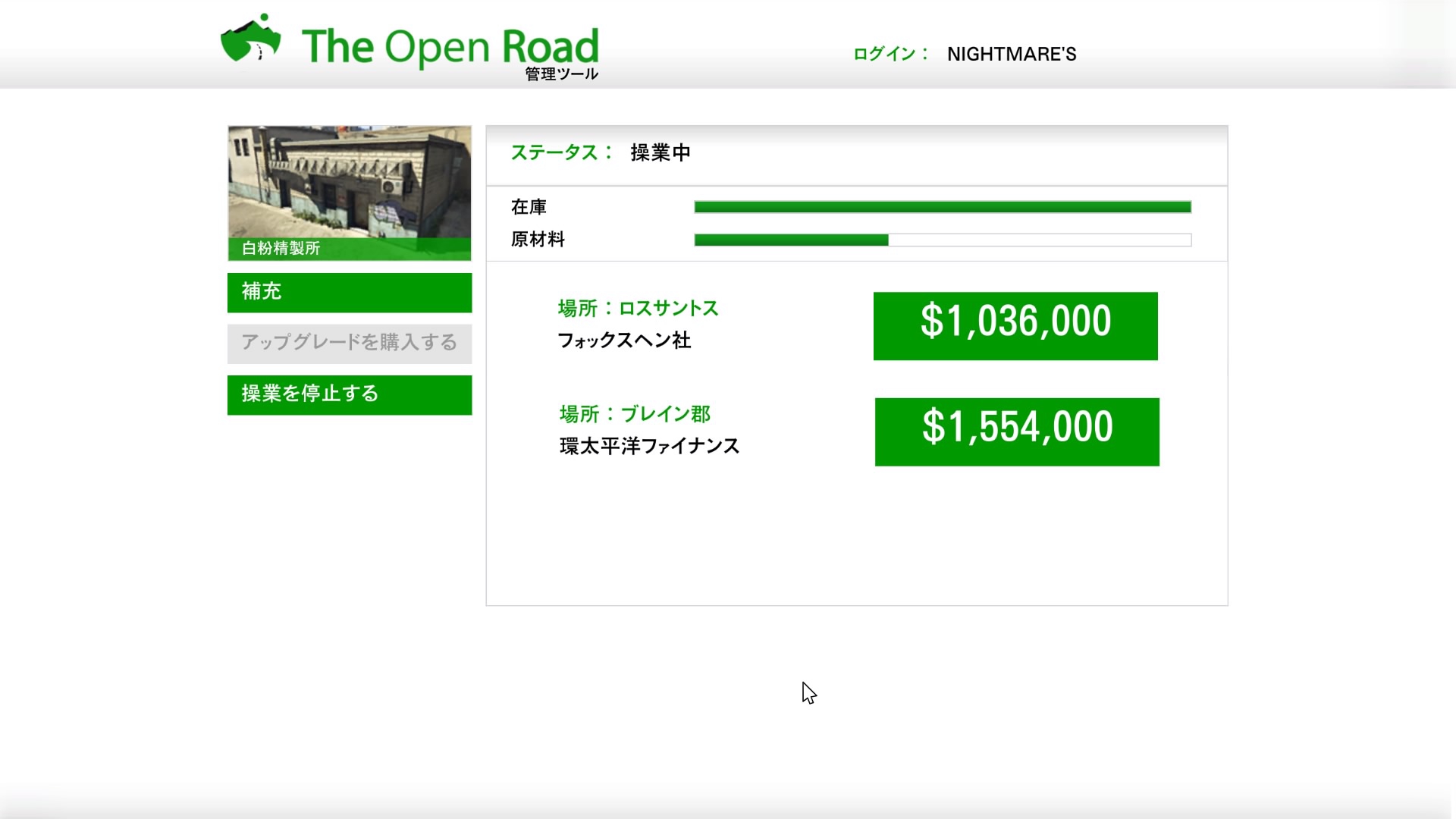Click the 原材料 supplies label

coord(538,240)
